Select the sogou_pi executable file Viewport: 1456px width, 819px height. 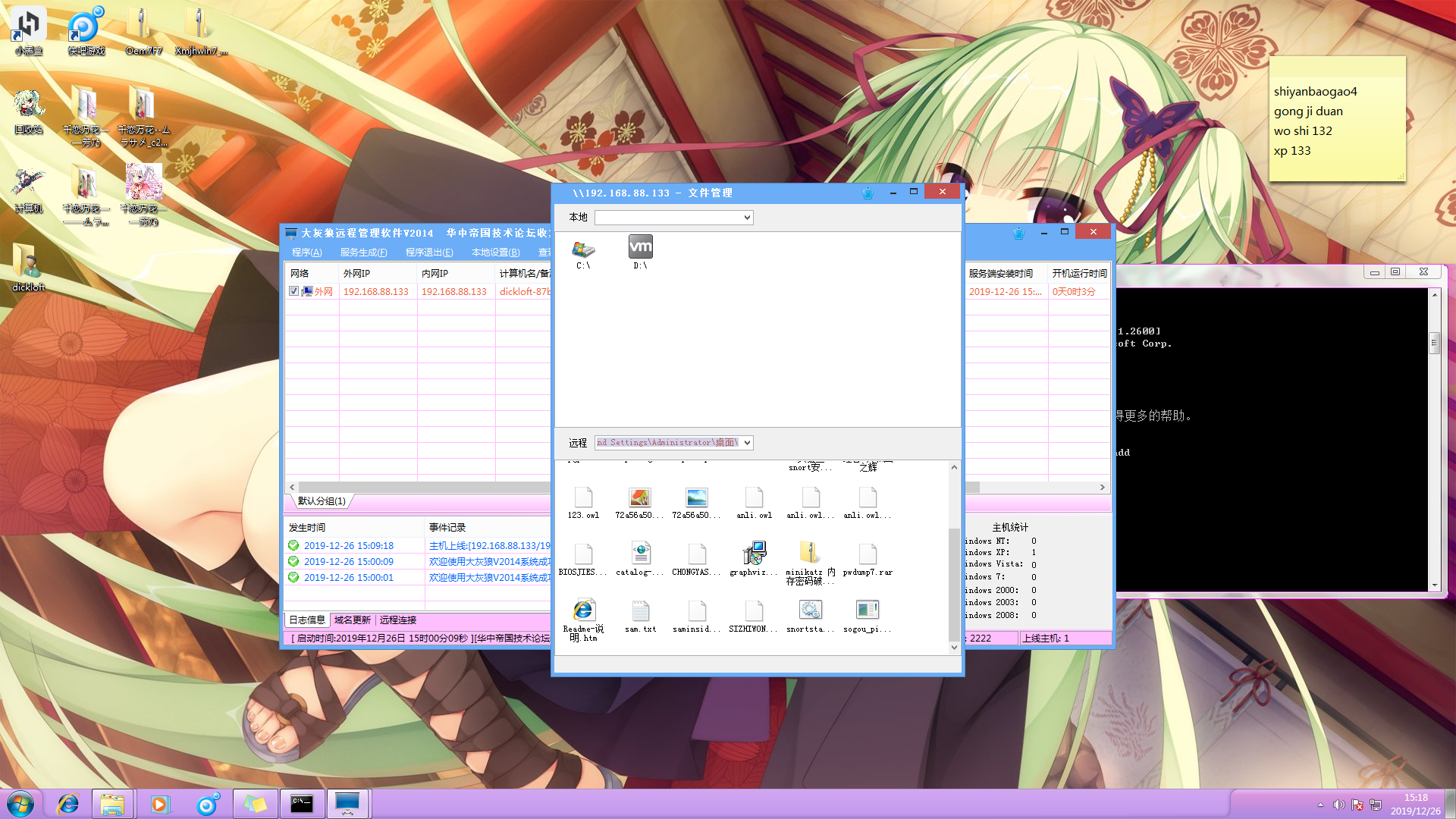pos(867,611)
